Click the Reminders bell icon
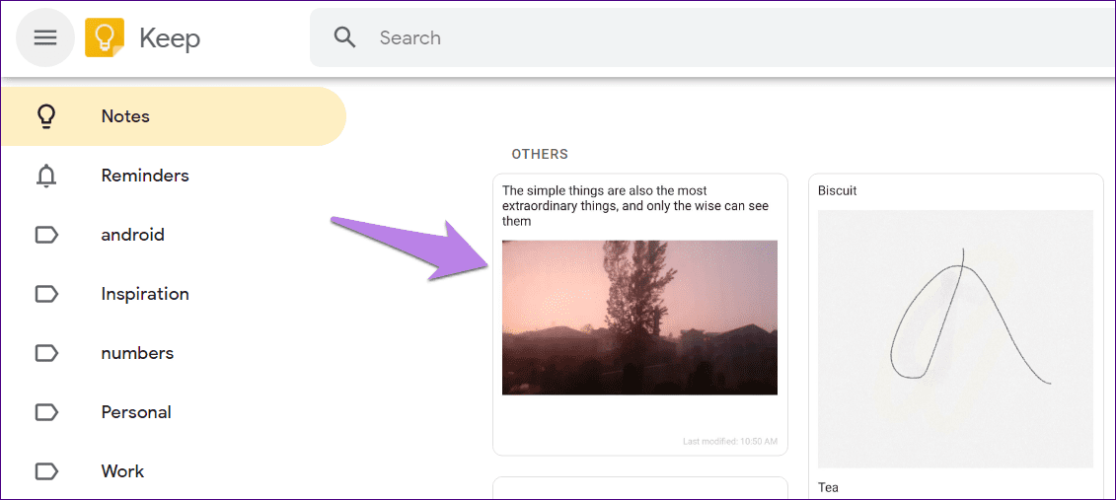1116x500 pixels. 46,176
